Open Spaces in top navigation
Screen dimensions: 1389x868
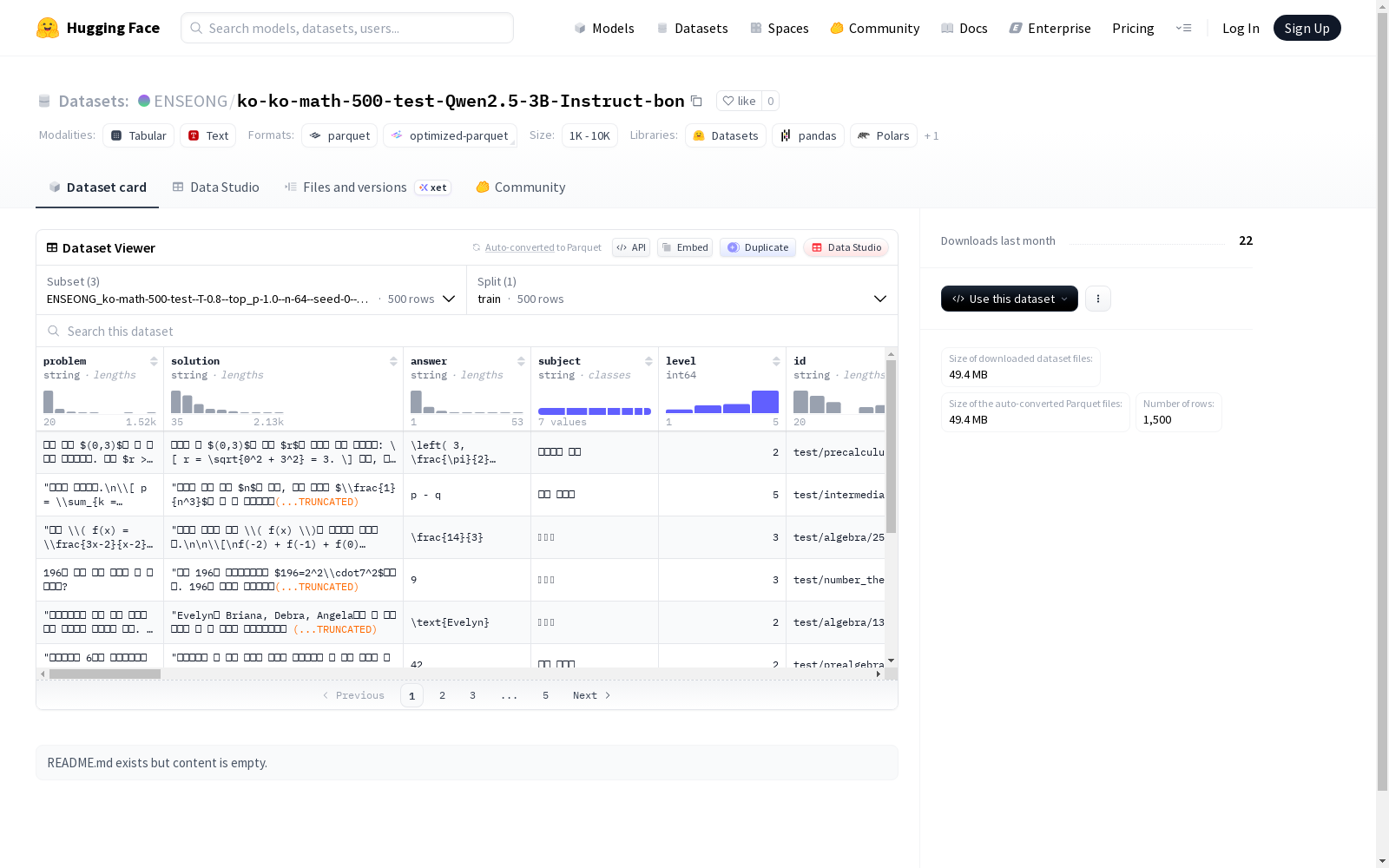point(780,28)
